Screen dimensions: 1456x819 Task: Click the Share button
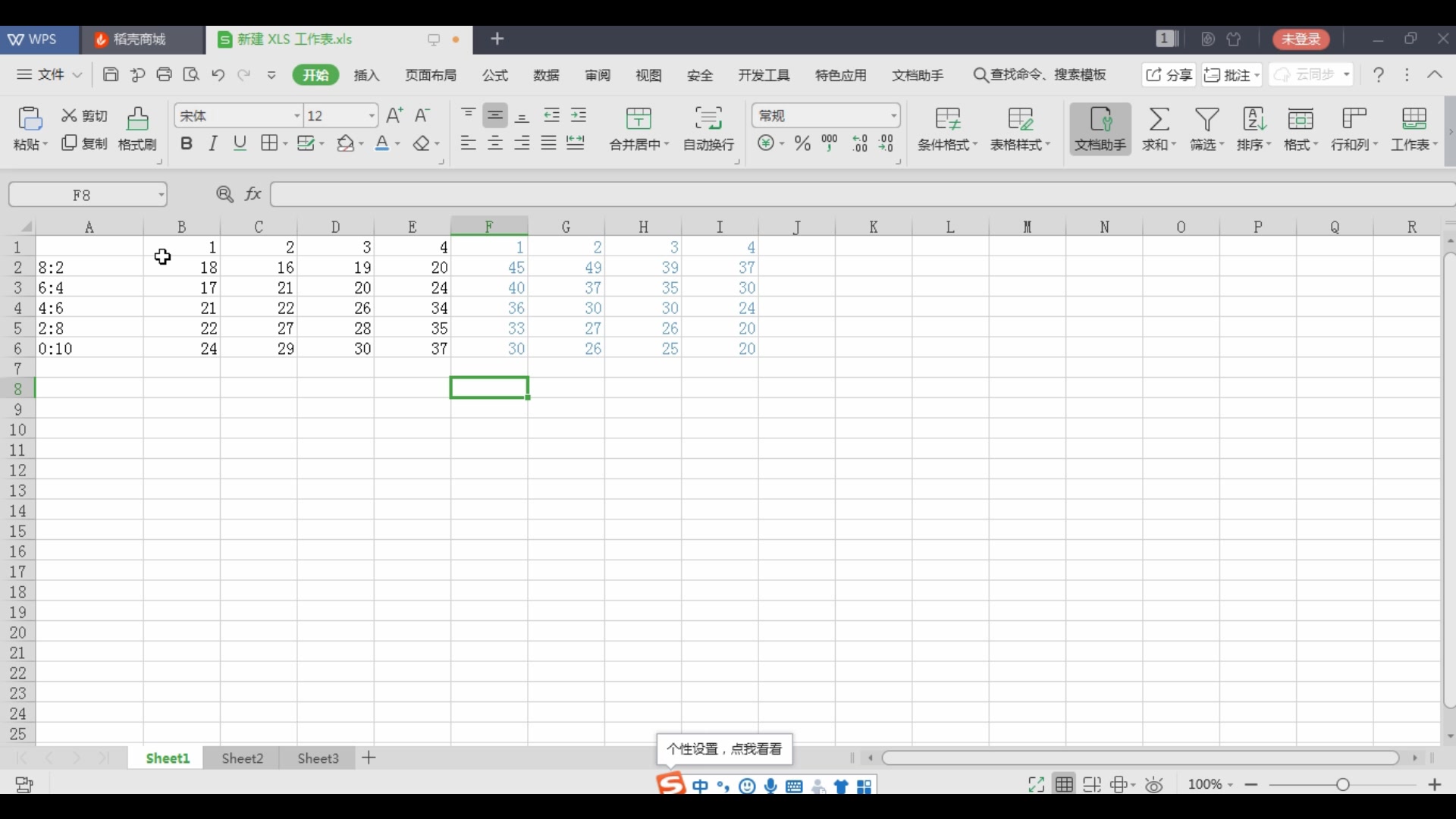pyautogui.click(x=1169, y=74)
